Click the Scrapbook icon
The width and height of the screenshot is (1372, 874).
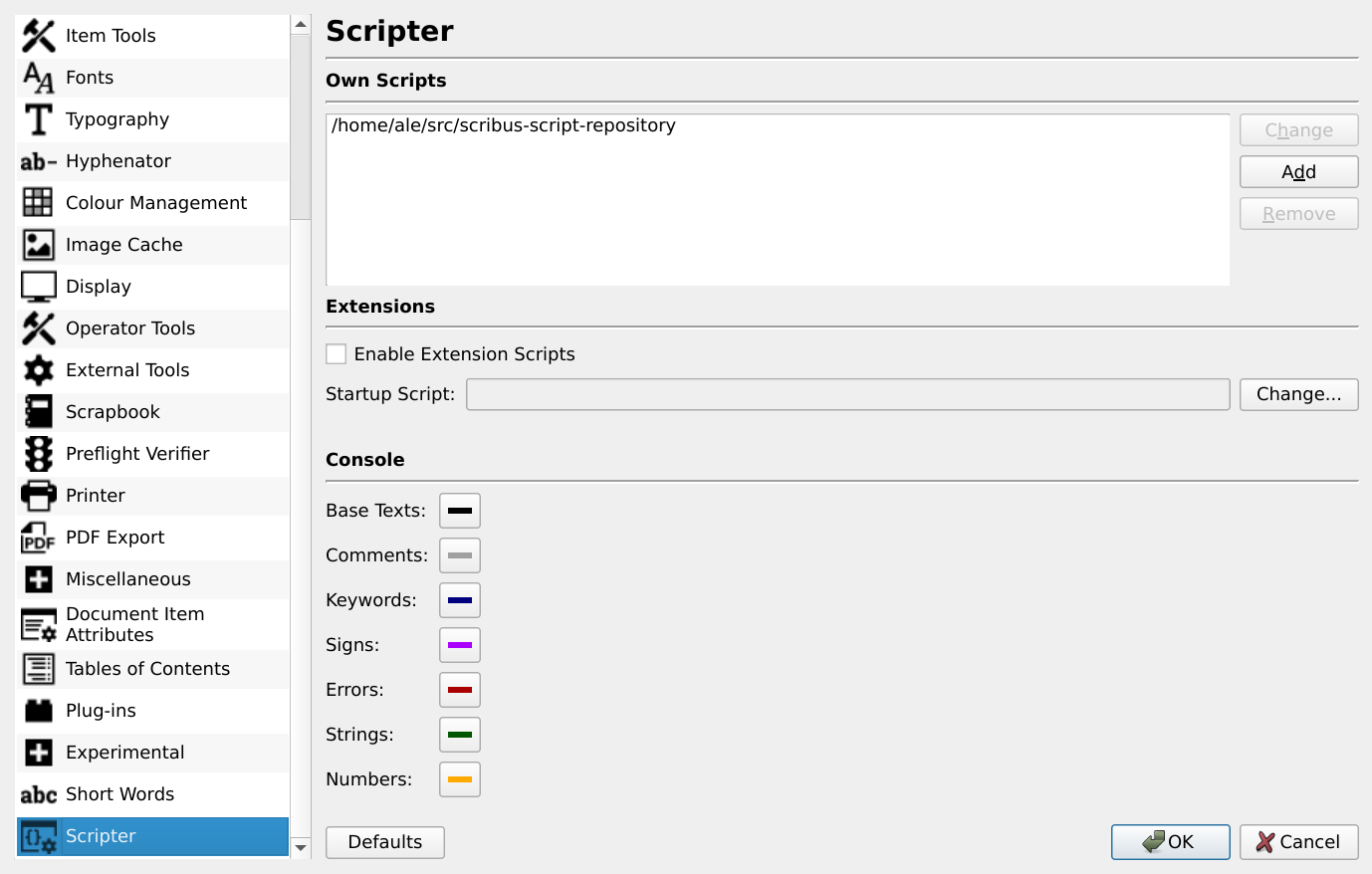pos(38,412)
